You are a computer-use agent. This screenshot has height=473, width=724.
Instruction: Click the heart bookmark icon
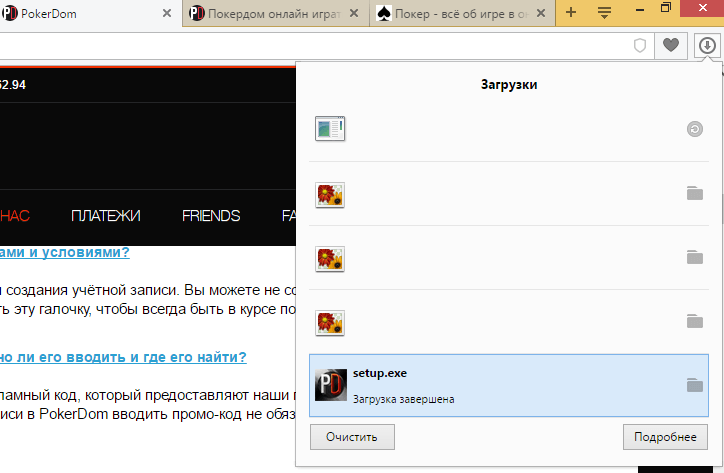[x=671, y=46]
